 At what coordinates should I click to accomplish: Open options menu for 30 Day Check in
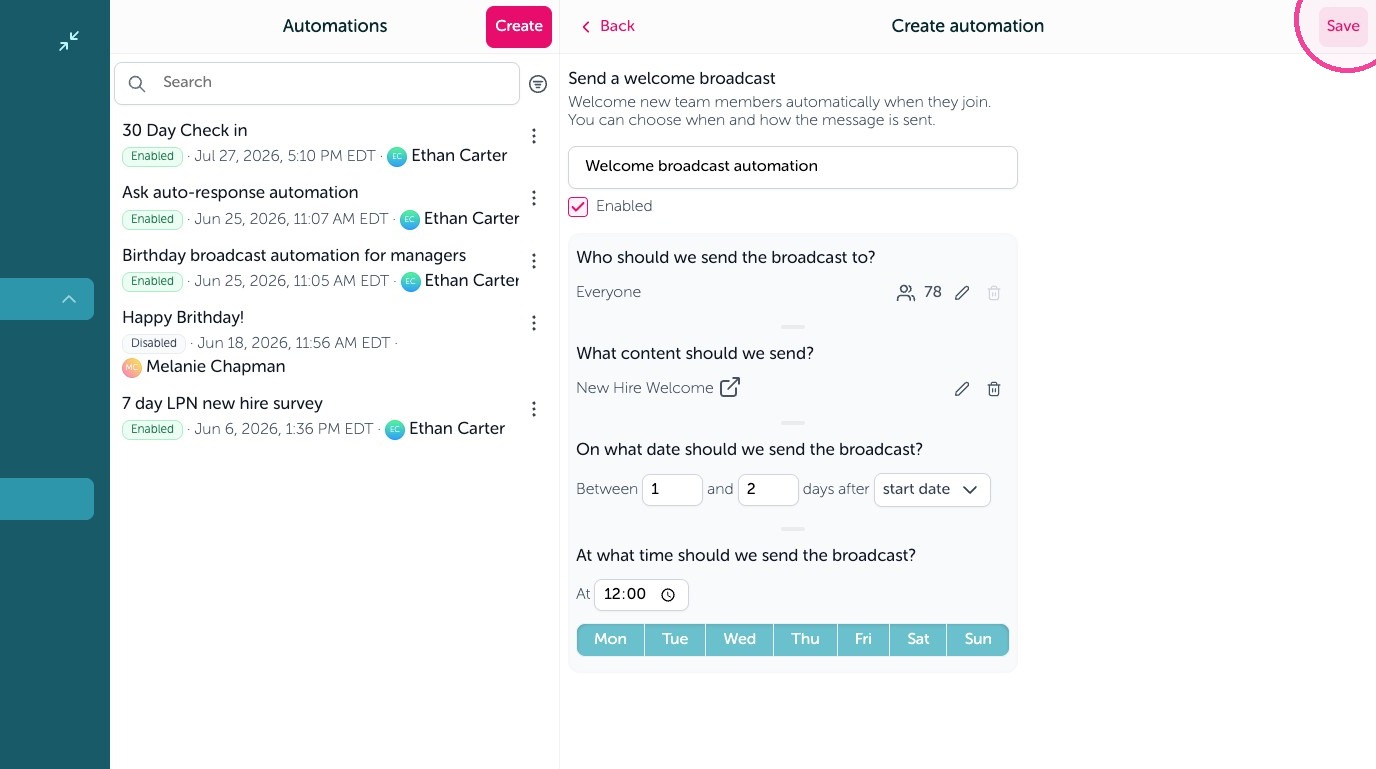pyautogui.click(x=534, y=136)
